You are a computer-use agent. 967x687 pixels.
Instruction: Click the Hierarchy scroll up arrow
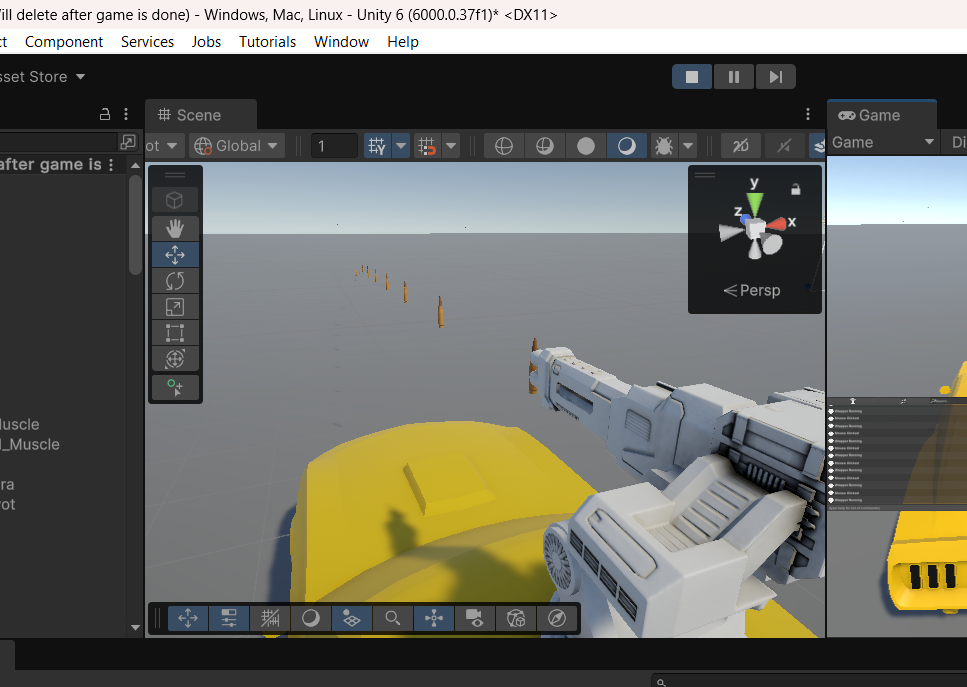(x=136, y=165)
